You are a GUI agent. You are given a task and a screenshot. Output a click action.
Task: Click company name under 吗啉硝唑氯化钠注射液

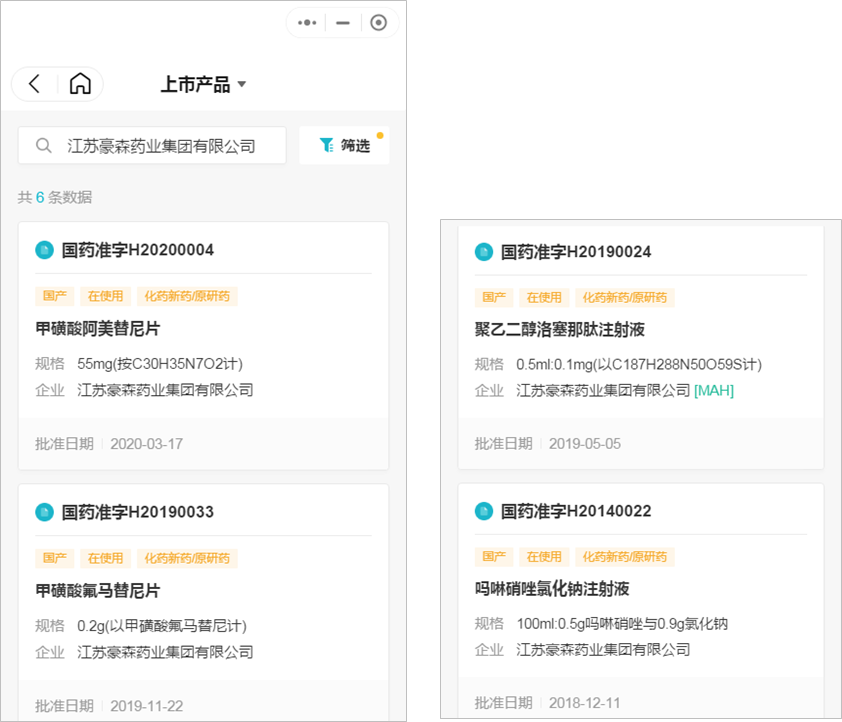point(603,650)
